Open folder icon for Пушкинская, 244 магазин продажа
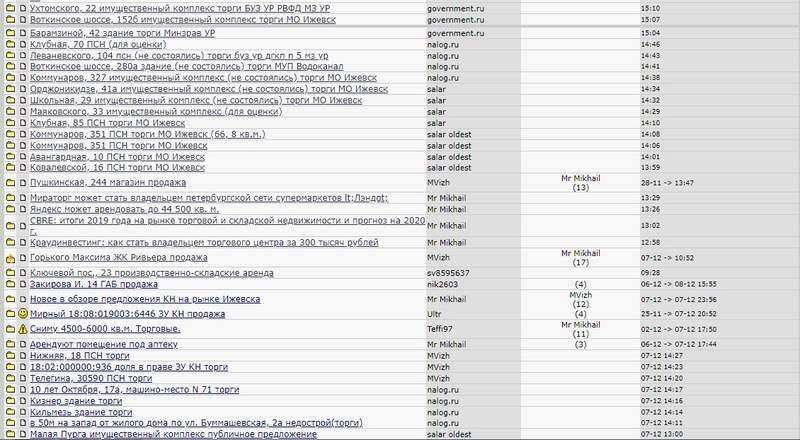 (10, 182)
